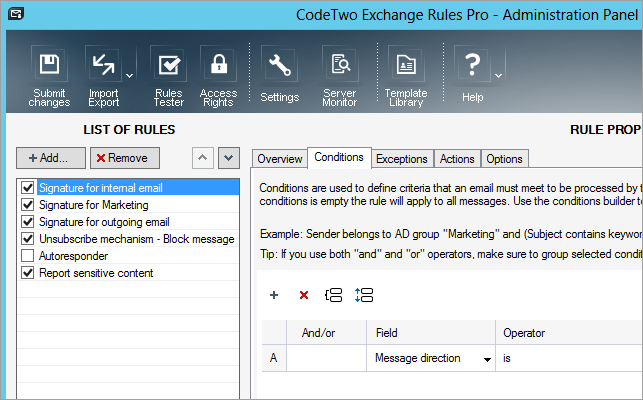Uncheck Signature for internal email rule
Image resolution: width=643 pixels, height=400 pixels.
pyautogui.click(x=27, y=187)
